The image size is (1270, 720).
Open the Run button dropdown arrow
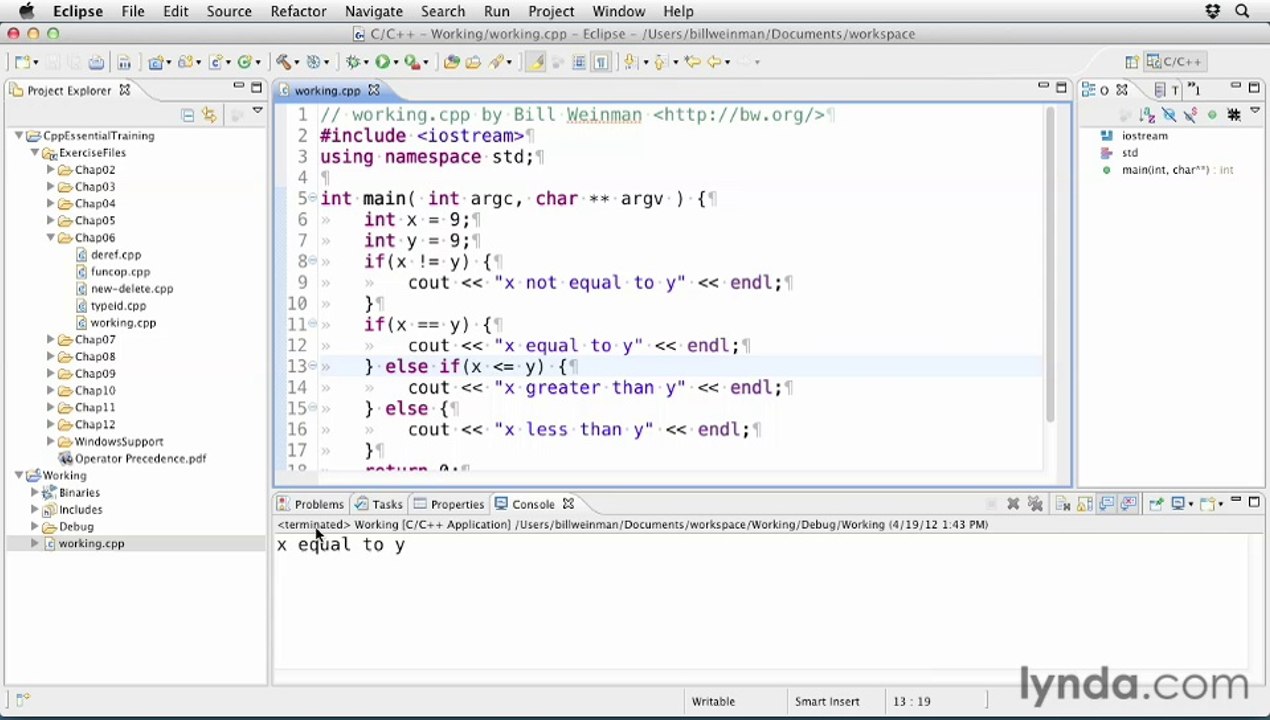click(x=396, y=62)
